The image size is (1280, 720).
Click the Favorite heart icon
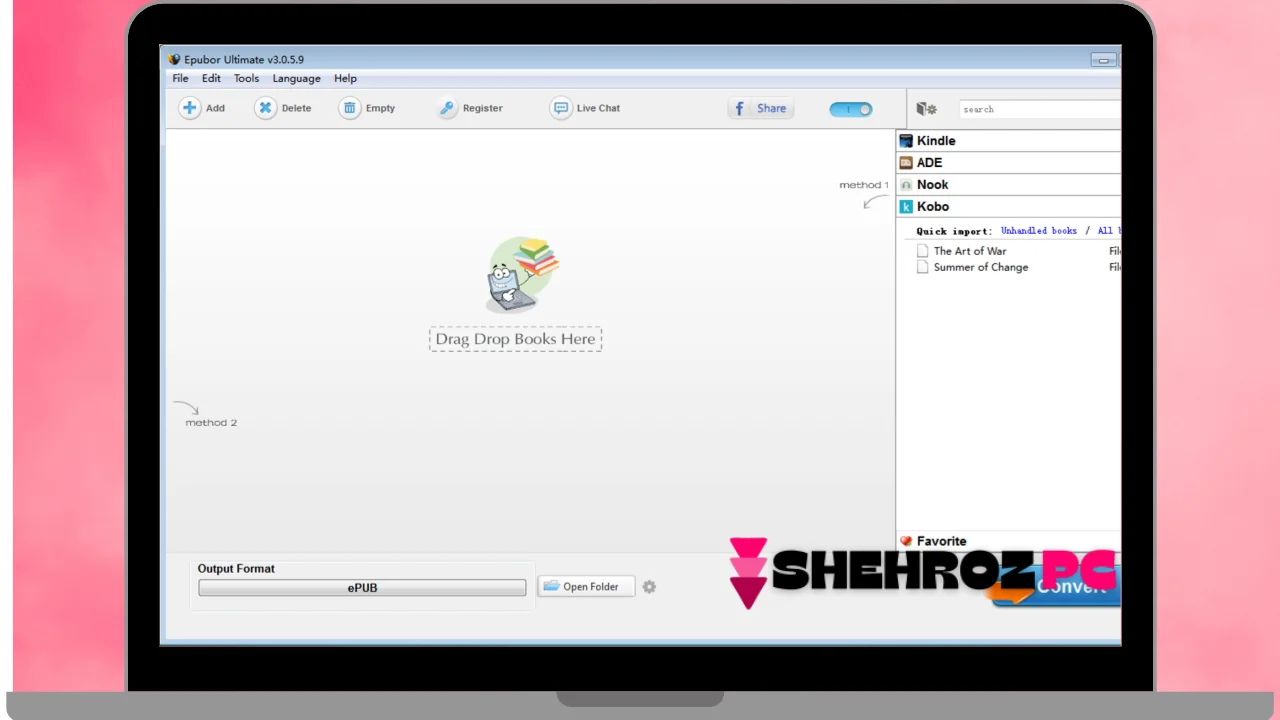tap(906, 541)
